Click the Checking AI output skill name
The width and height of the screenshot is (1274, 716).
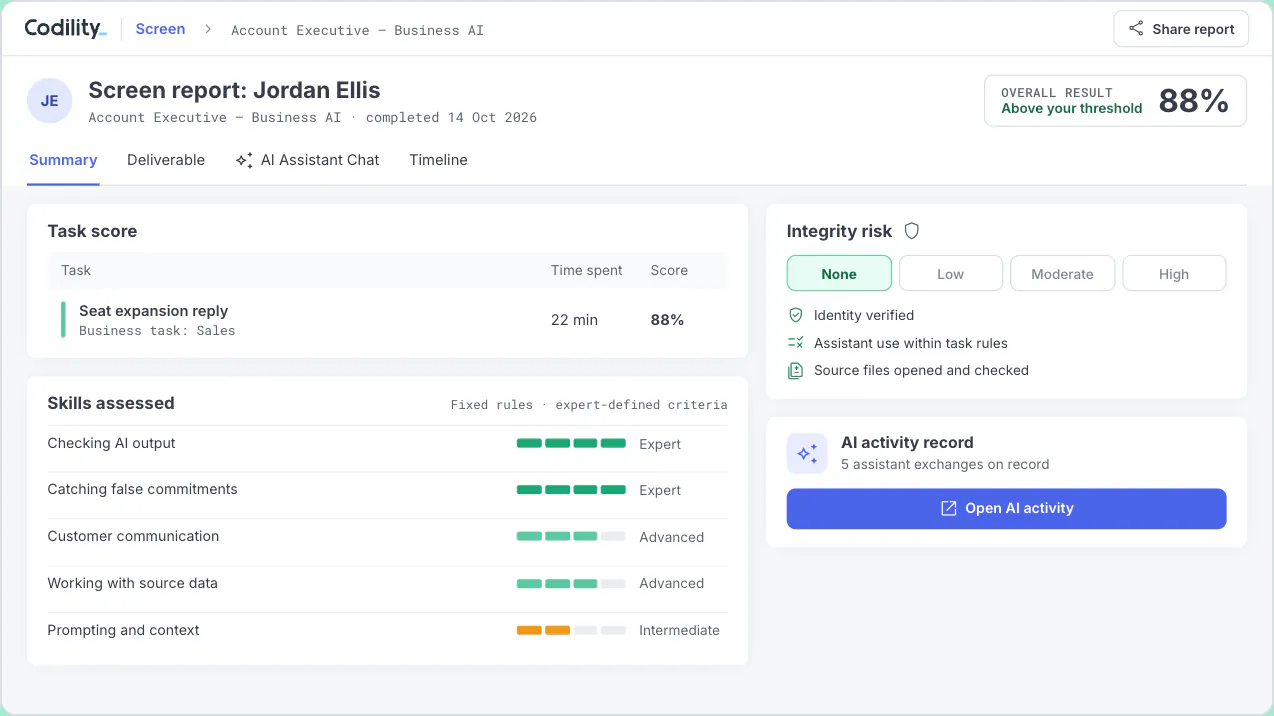[x=111, y=443]
